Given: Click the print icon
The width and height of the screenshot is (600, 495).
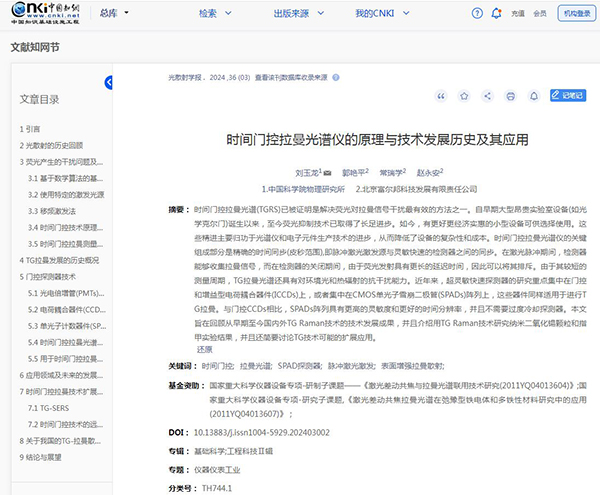Looking at the screenshot, I should click(509, 96).
